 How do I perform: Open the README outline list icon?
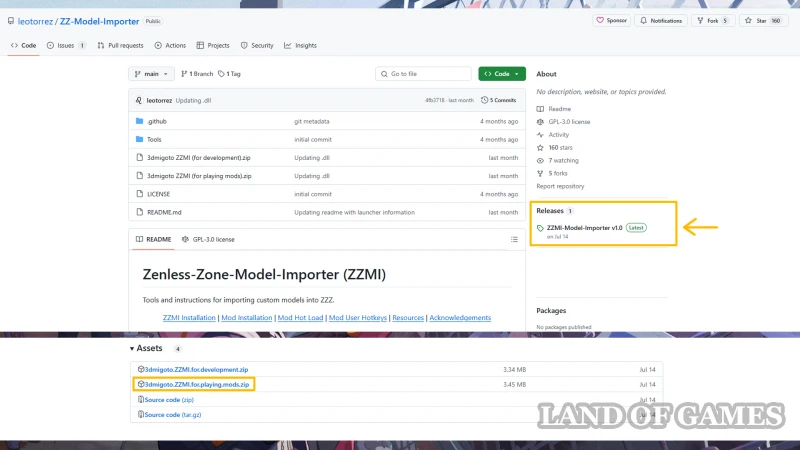[x=514, y=239]
